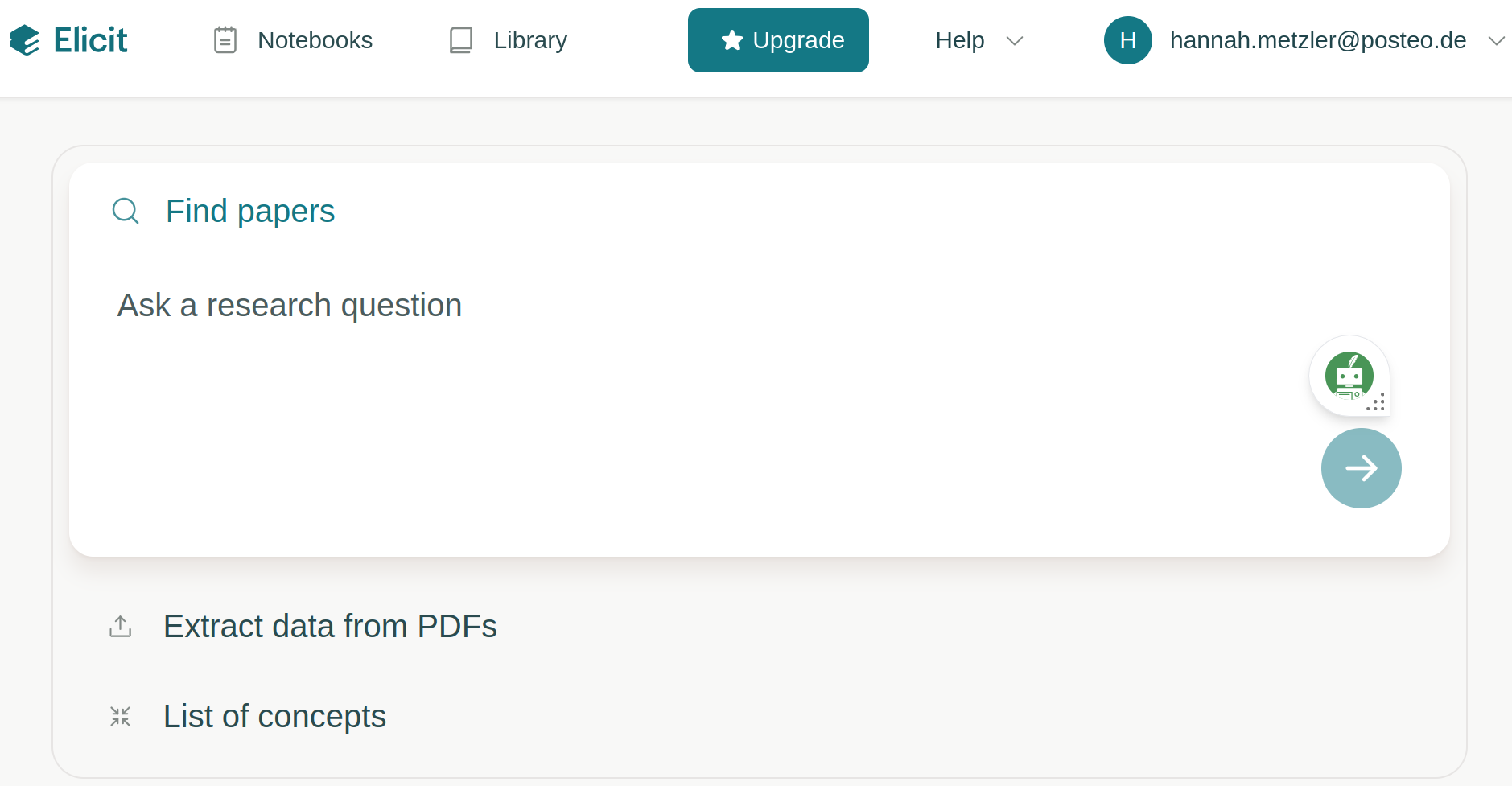This screenshot has height=786, width=1512.
Task: Choose Extract data from PDFs
Action: point(330,626)
